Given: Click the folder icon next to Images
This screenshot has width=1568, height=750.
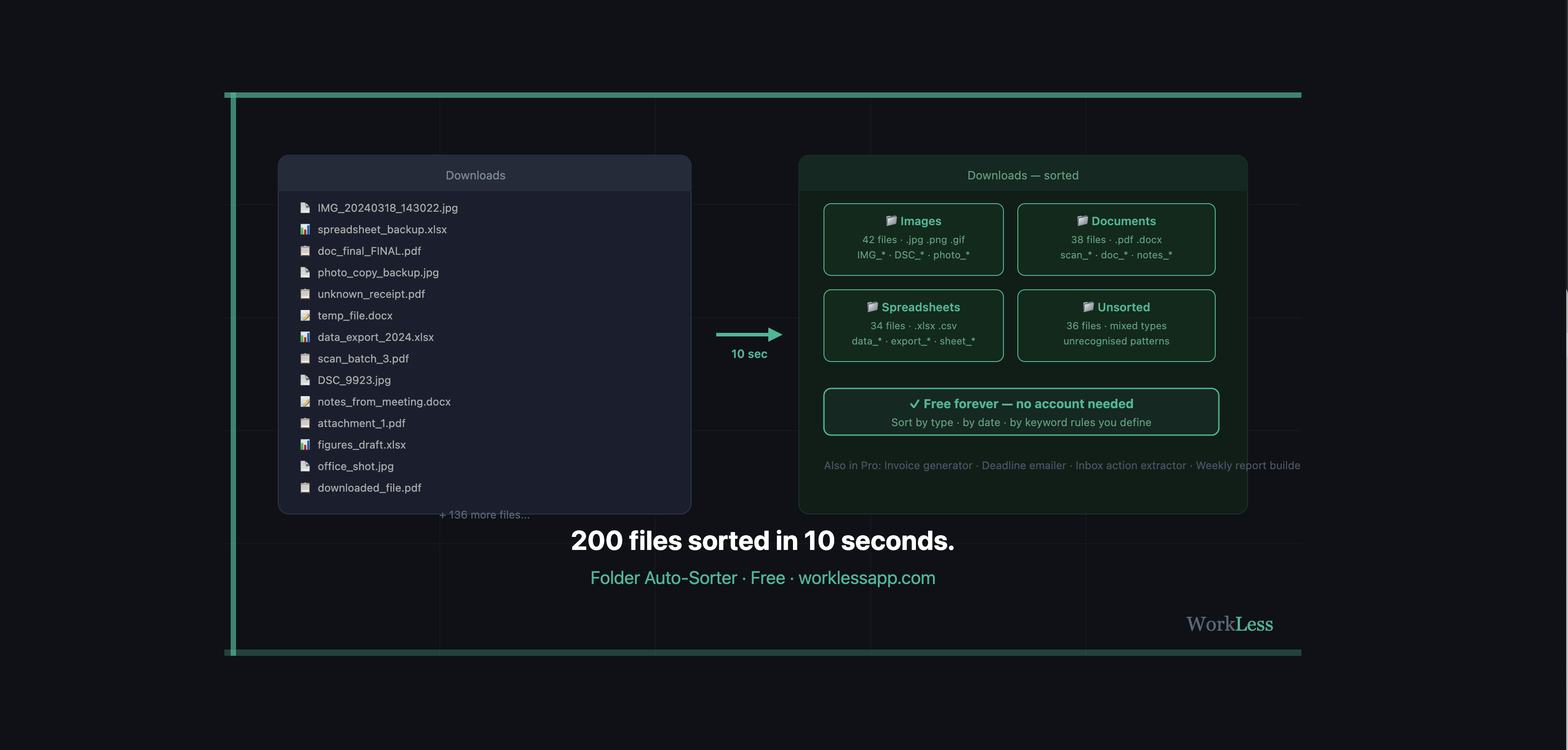Looking at the screenshot, I should 891,221.
